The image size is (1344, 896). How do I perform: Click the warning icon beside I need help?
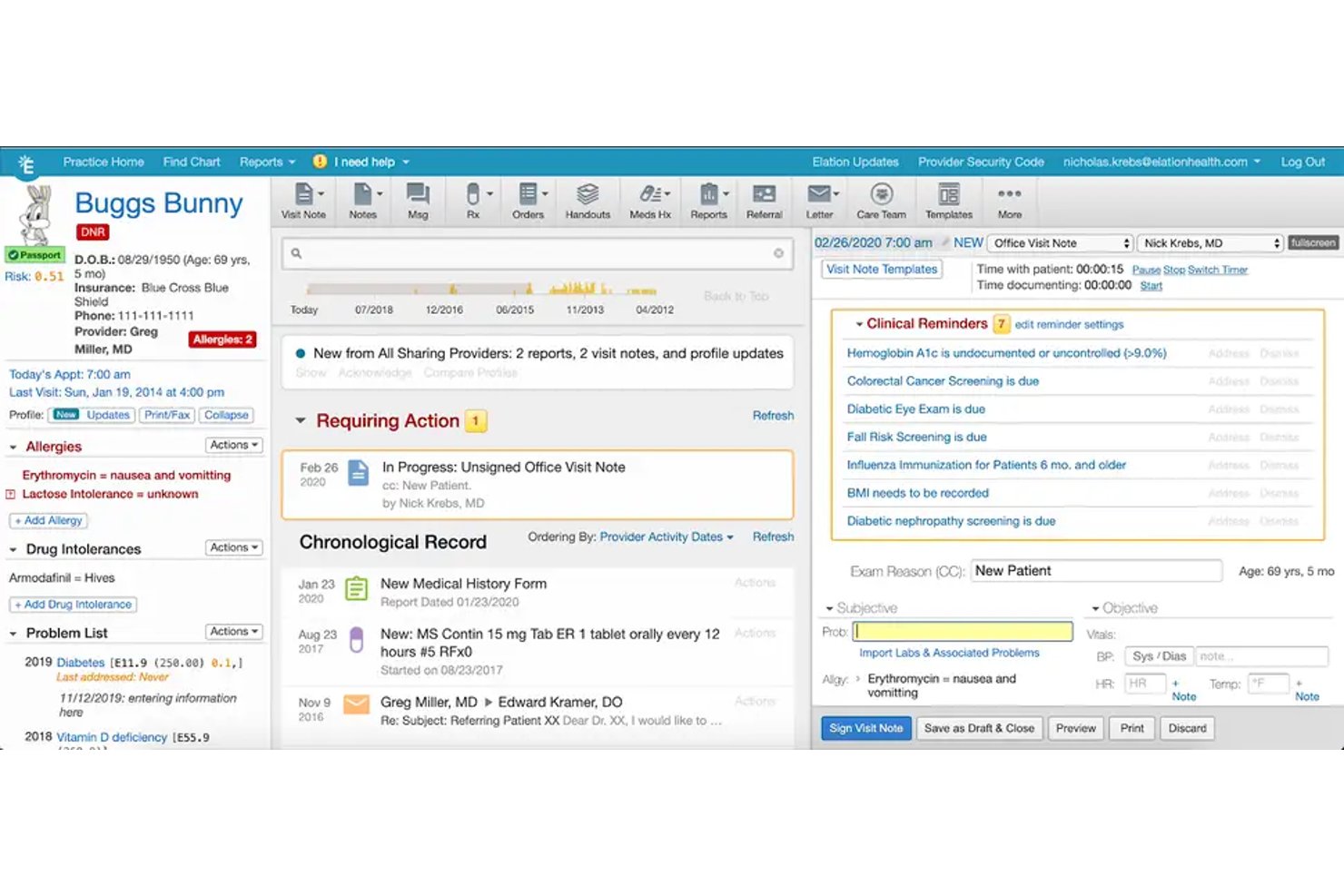pyautogui.click(x=320, y=162)
